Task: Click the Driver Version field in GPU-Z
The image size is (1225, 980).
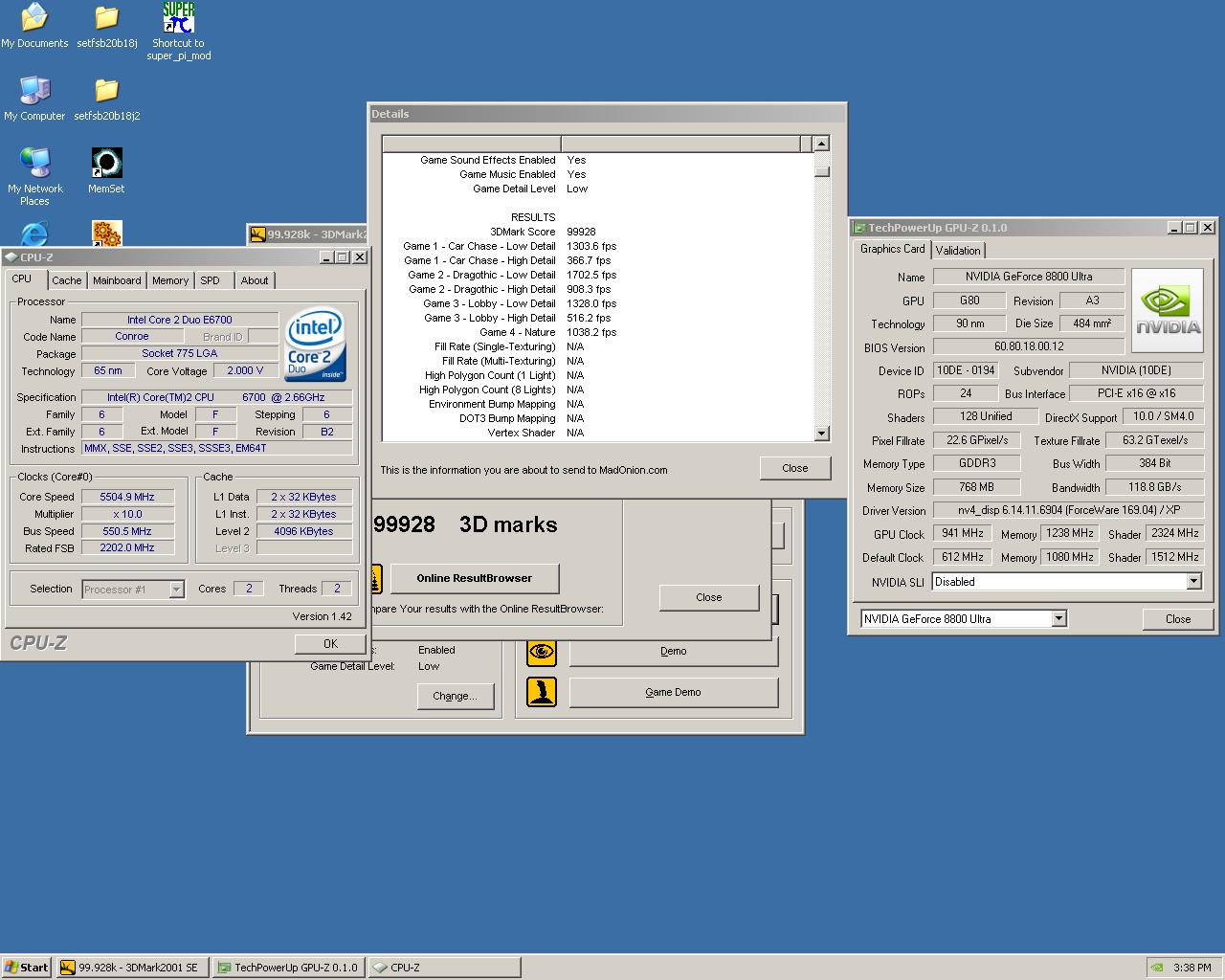Action: 1068,510
